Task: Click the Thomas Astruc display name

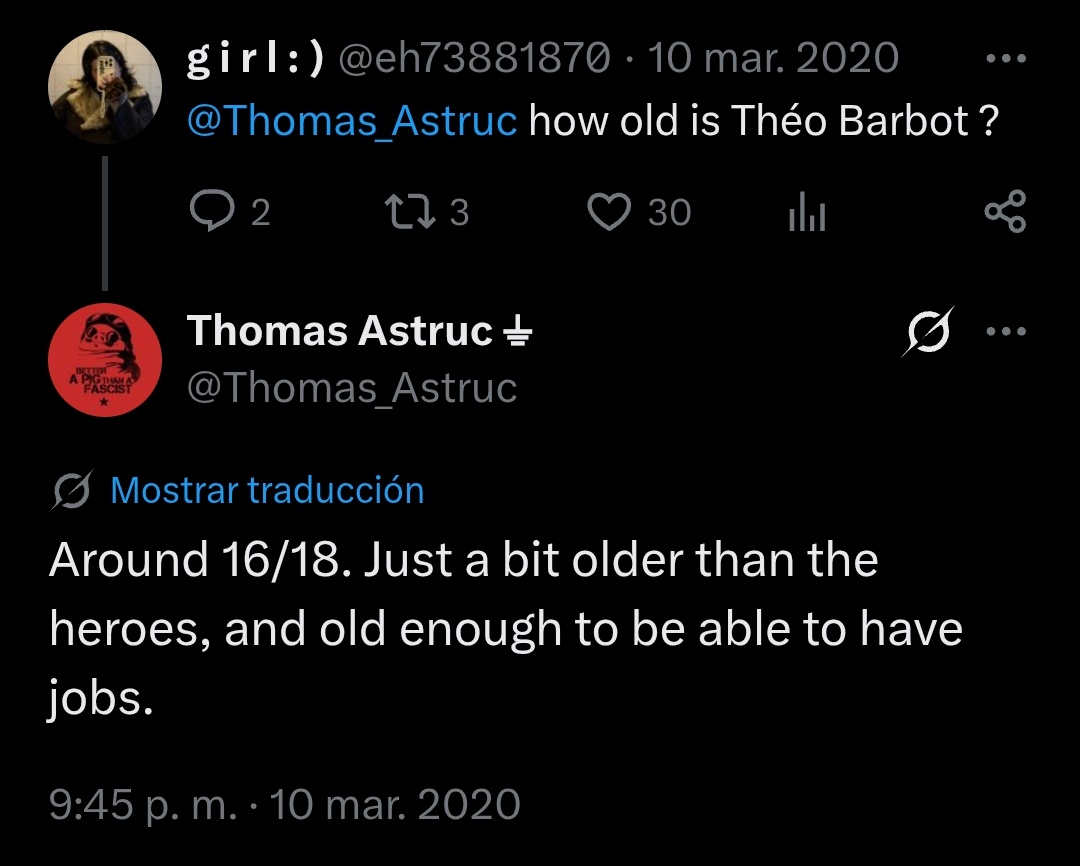Action: click(340, 331)
